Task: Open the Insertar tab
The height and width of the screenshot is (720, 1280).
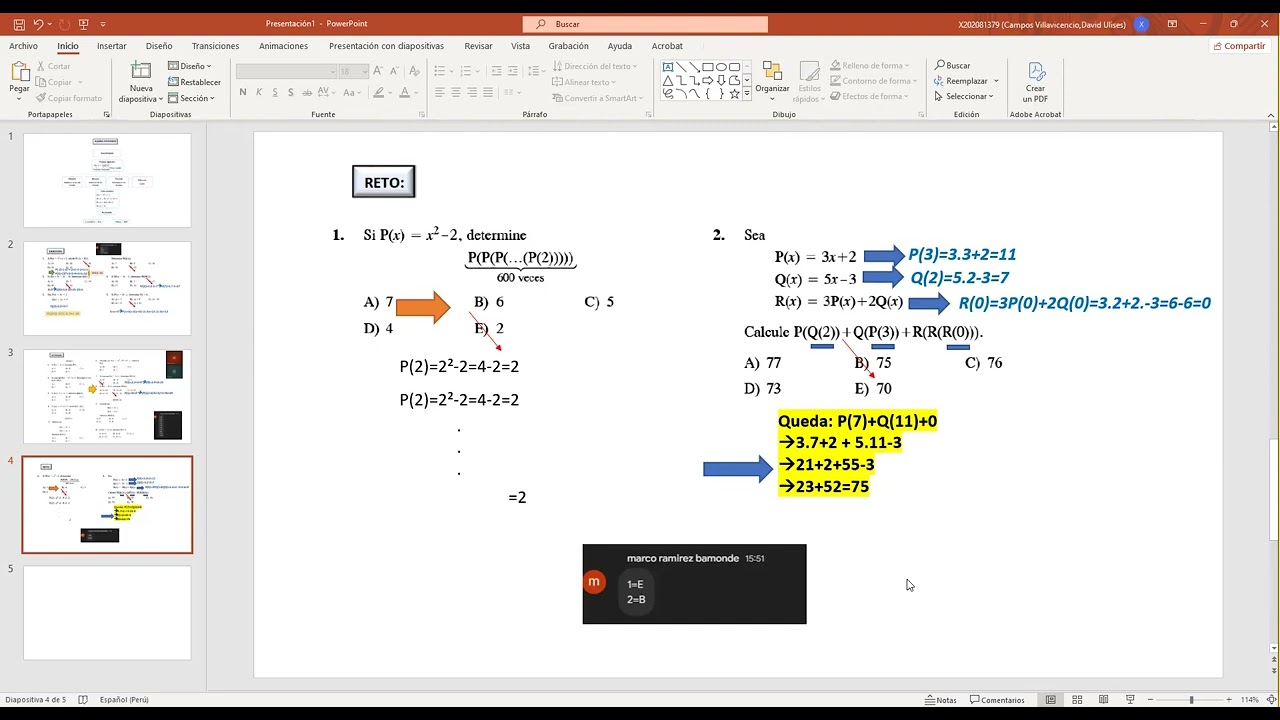Action: click(111, 46)
